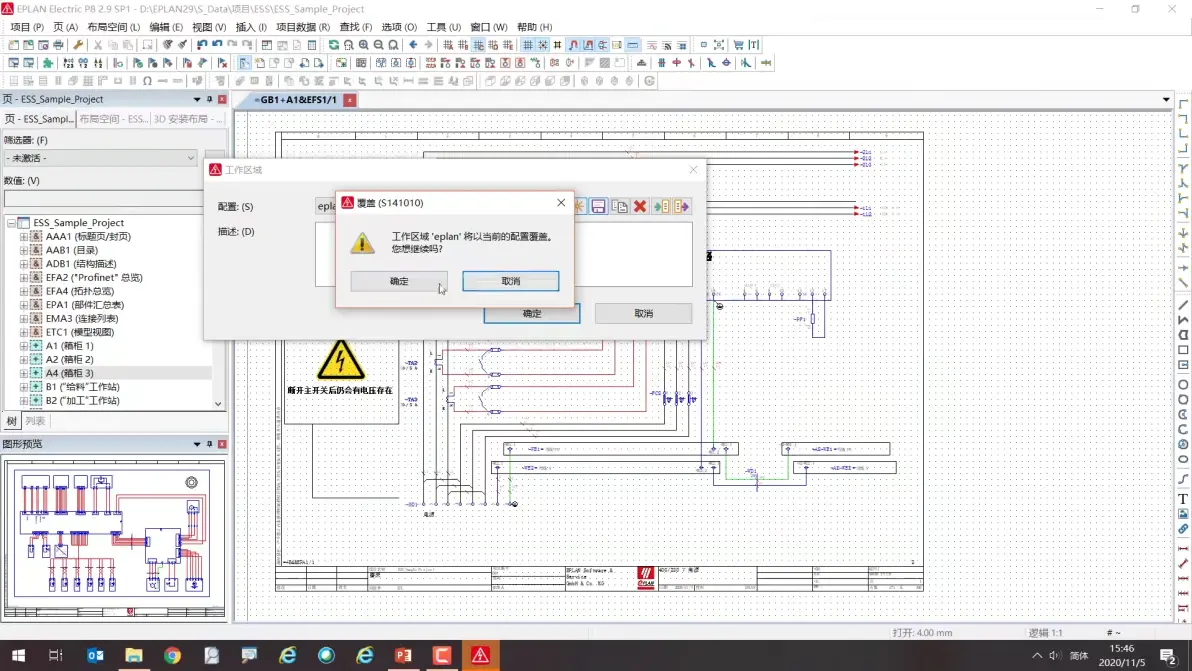
Task: Click the tree scrollbar down arrow
Action: 218,404
